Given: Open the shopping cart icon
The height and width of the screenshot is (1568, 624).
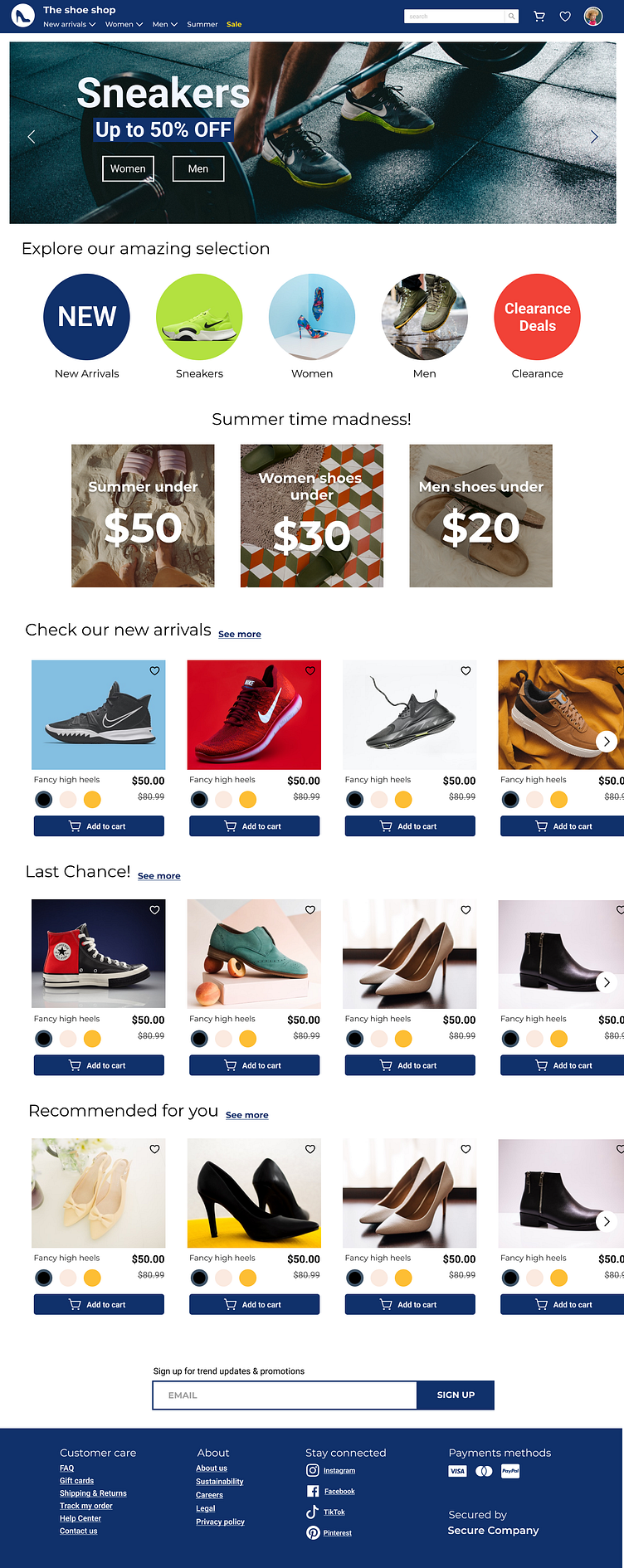Looking at the screenshot, I should click(539, 16).
